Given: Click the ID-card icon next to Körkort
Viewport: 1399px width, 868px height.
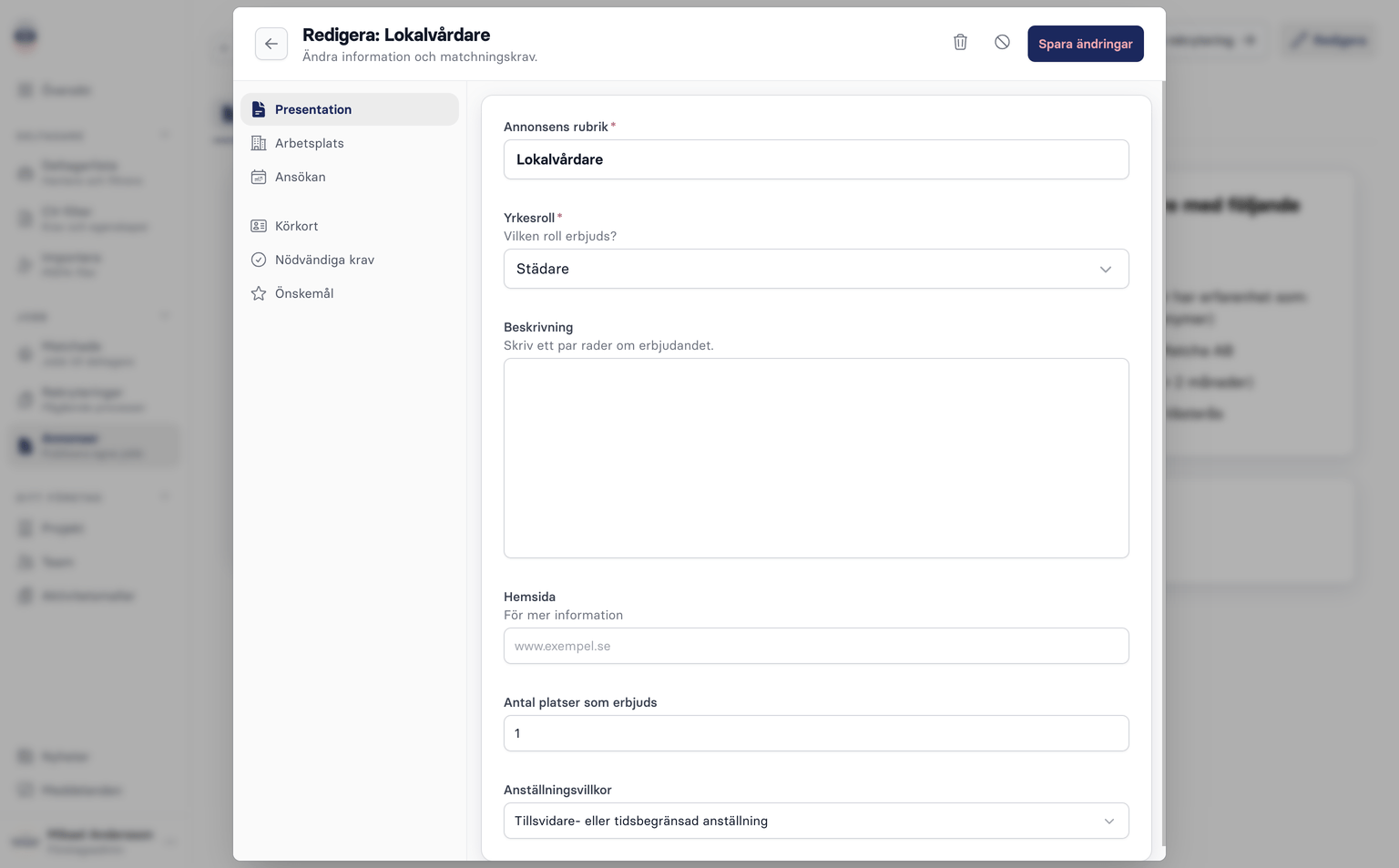Looking at the screenshot, I should 259,225.
